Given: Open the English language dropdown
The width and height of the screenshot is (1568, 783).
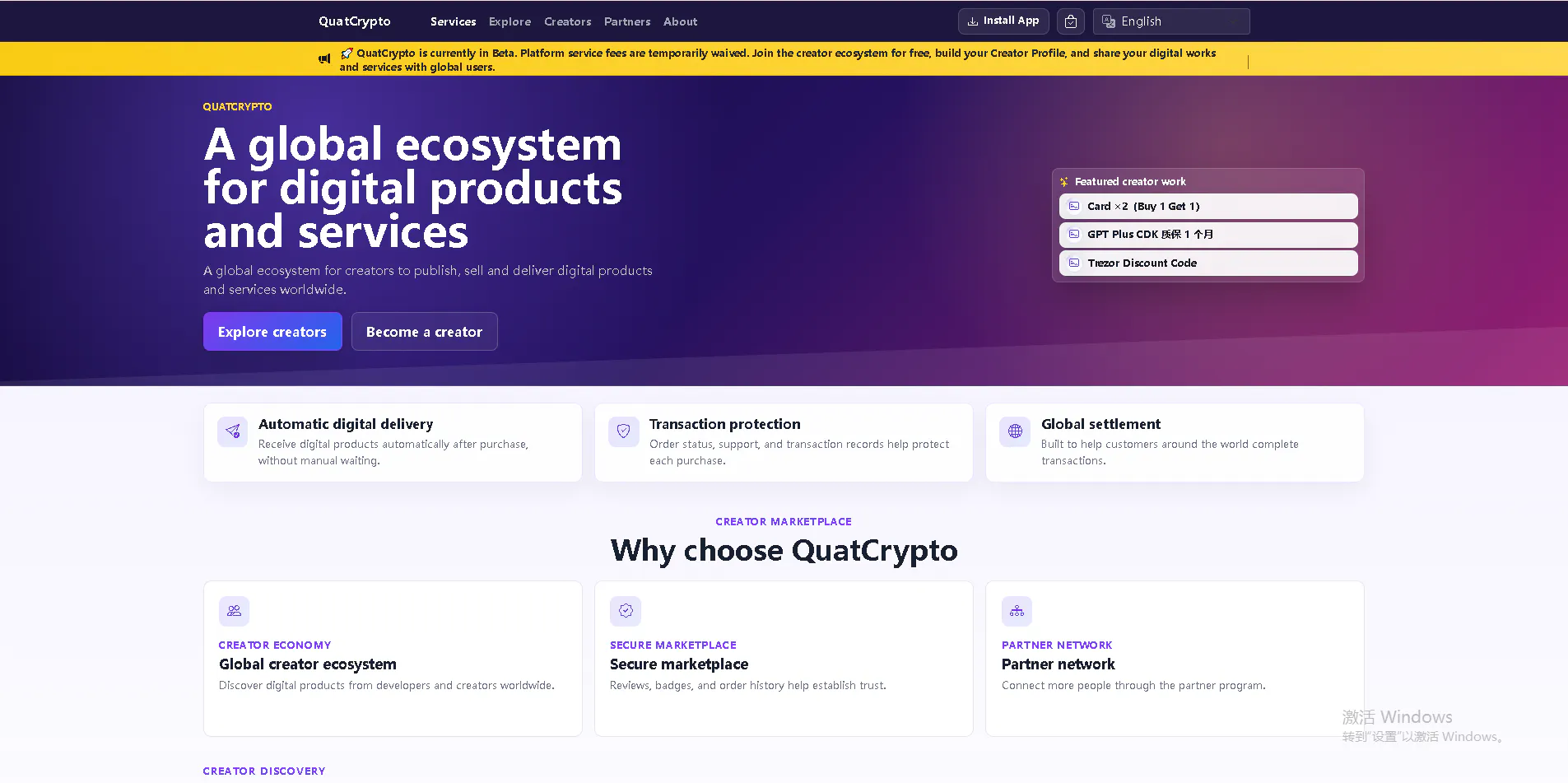Looking at the screenshot, I should (1171, 21).
